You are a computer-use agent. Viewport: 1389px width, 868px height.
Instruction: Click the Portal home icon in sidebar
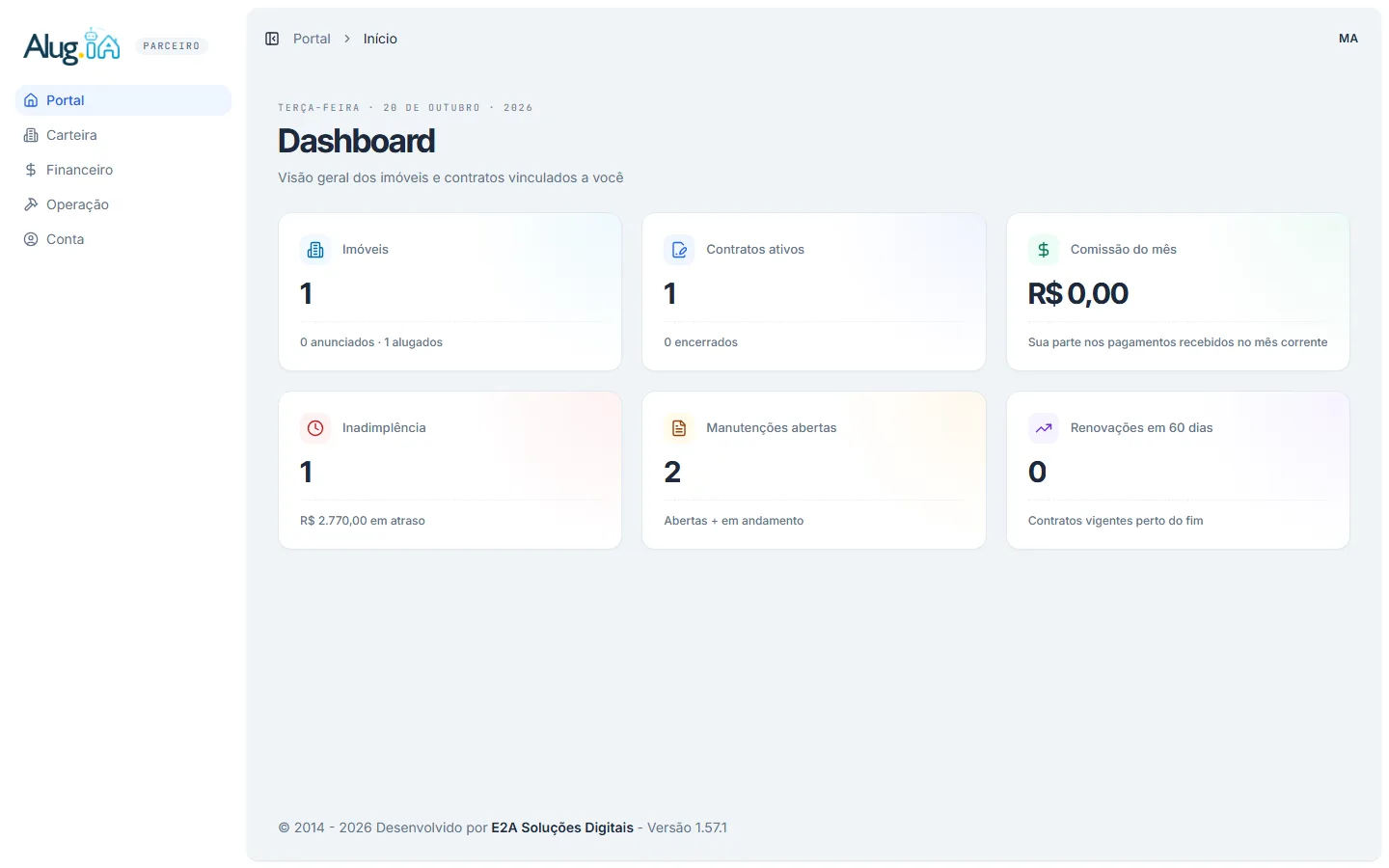point(31,100)
